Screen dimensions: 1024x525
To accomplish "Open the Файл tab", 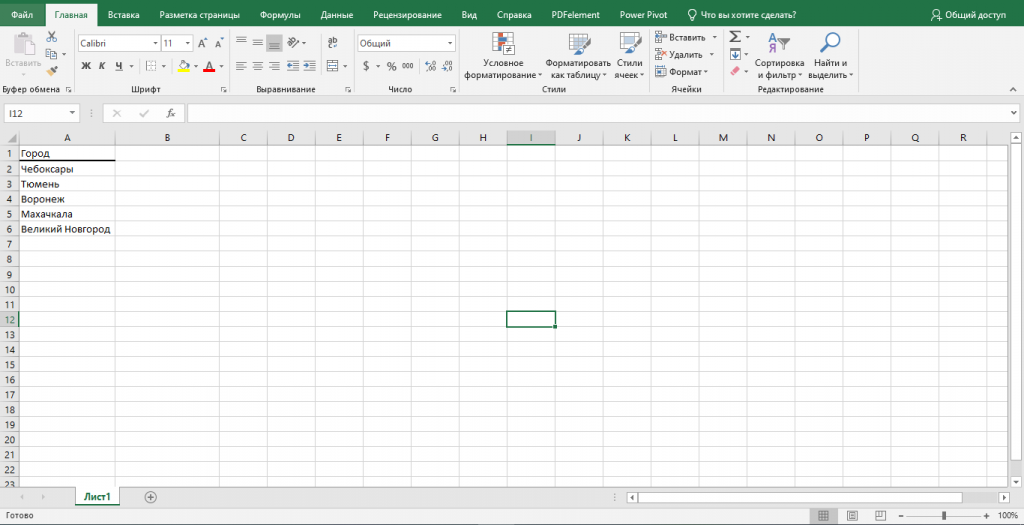I will pyautogui.click(x=23, y=14).
